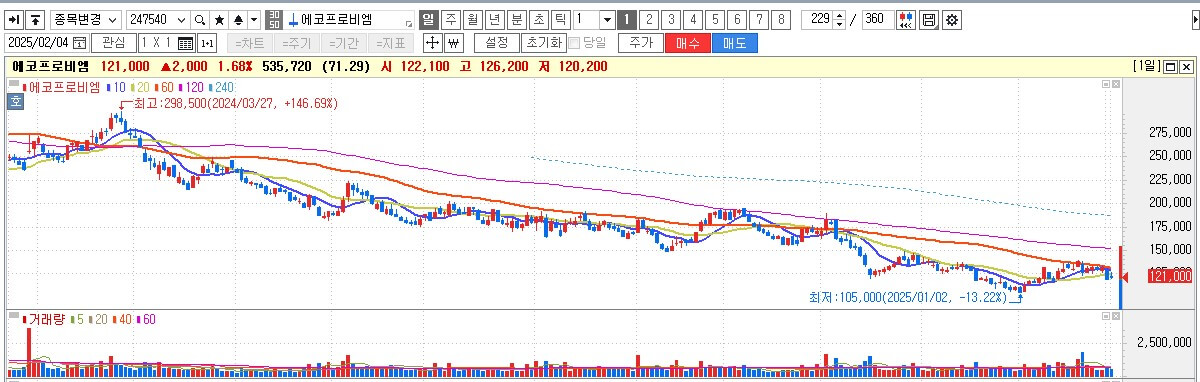Click the red 매수 buy button

(687, 43)
